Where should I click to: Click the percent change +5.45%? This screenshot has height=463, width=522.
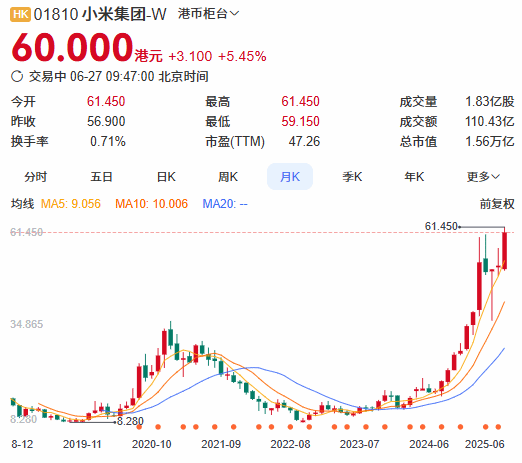click(x=242, y=56)
